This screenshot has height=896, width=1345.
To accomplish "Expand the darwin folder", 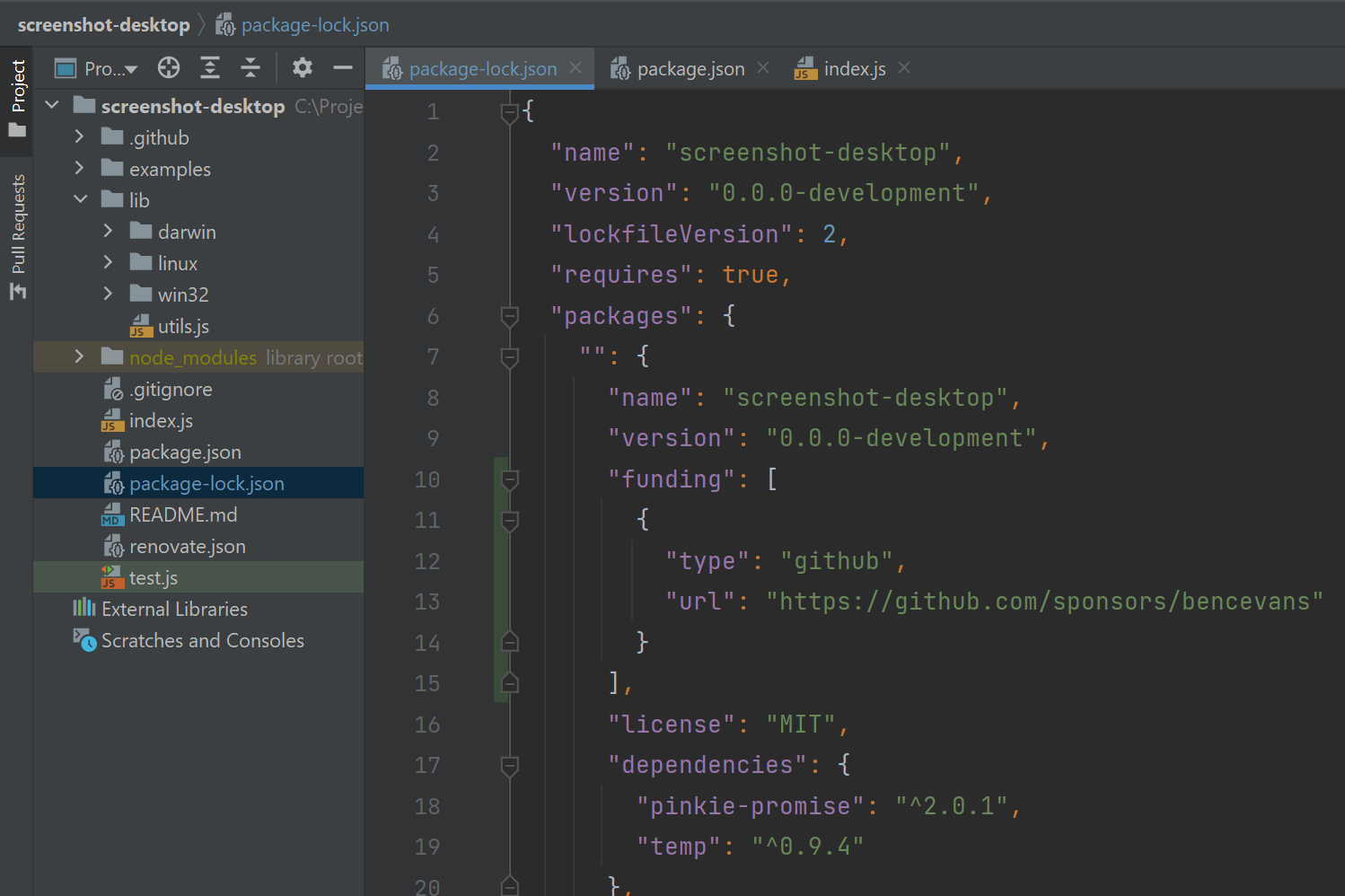I will pos(108,231).
